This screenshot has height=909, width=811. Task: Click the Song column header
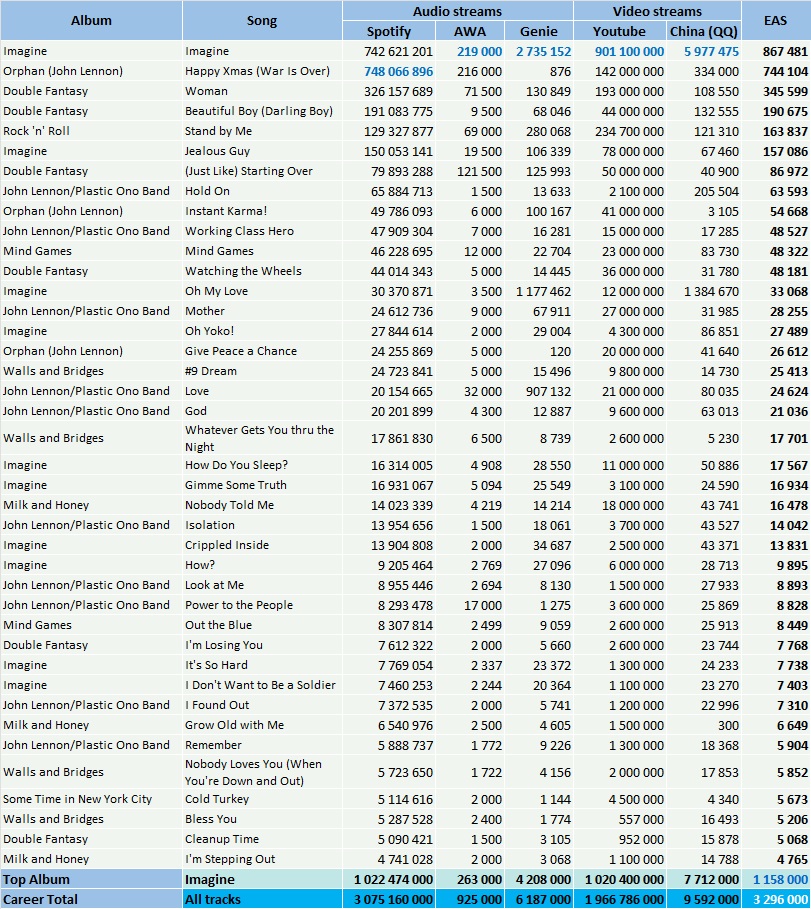click(x=262, y=20)
